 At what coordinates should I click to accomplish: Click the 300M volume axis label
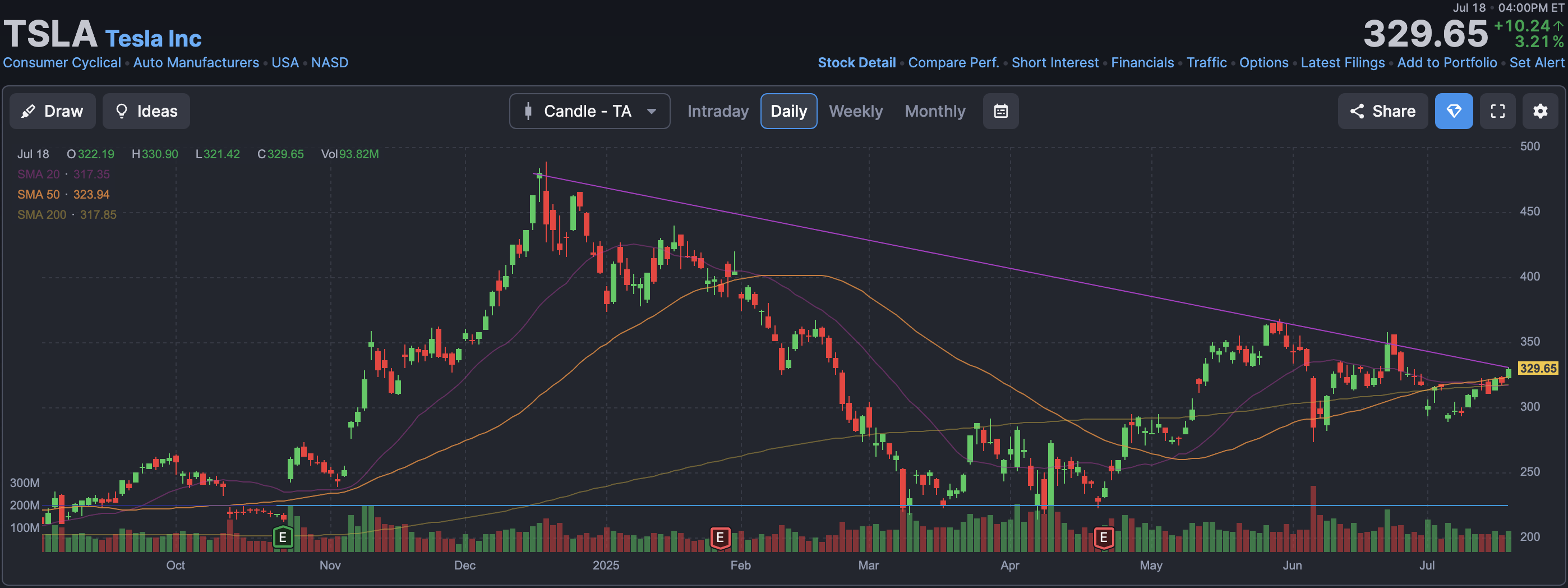[24, 483]
